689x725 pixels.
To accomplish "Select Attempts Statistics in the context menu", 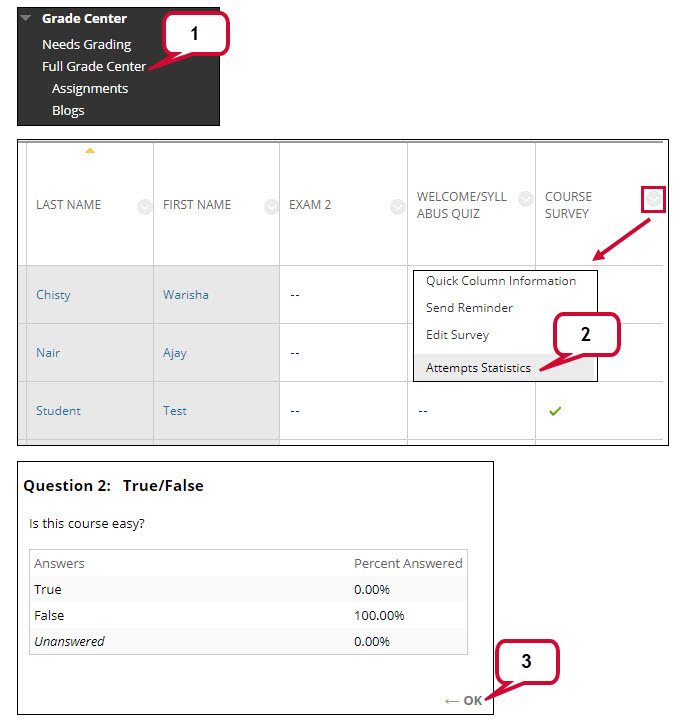I will 478,368.
